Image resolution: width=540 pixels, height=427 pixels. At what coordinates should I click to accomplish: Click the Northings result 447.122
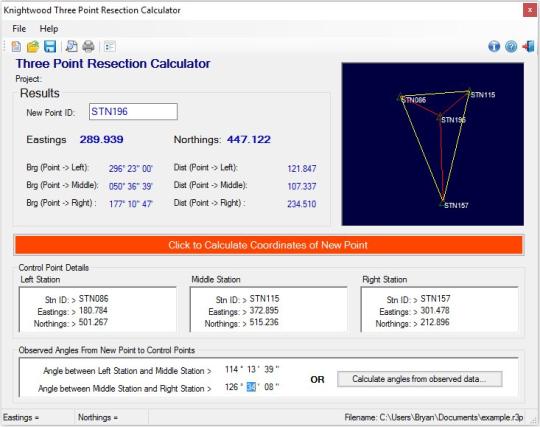coord(249,139)
